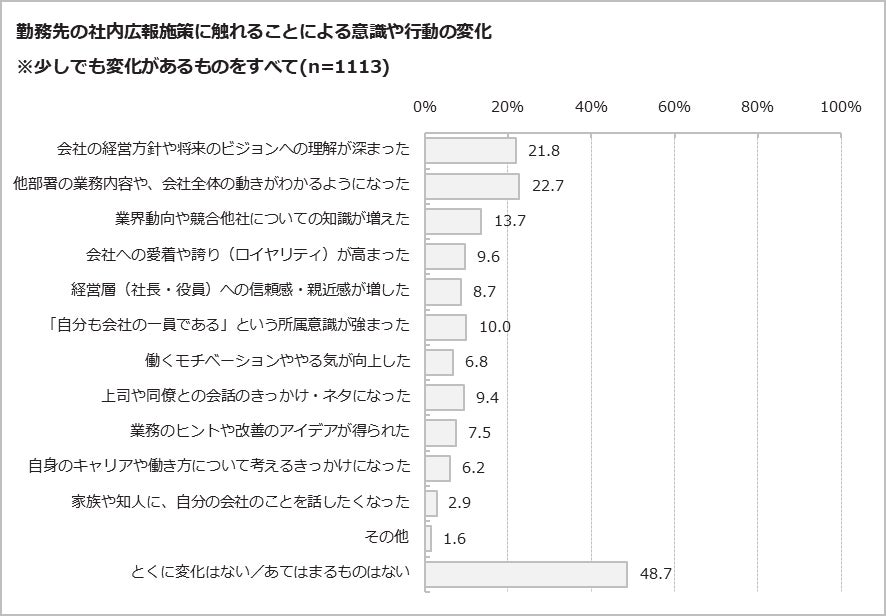
Task: Select the bar valued 9.4
Action: click(445, 397)
